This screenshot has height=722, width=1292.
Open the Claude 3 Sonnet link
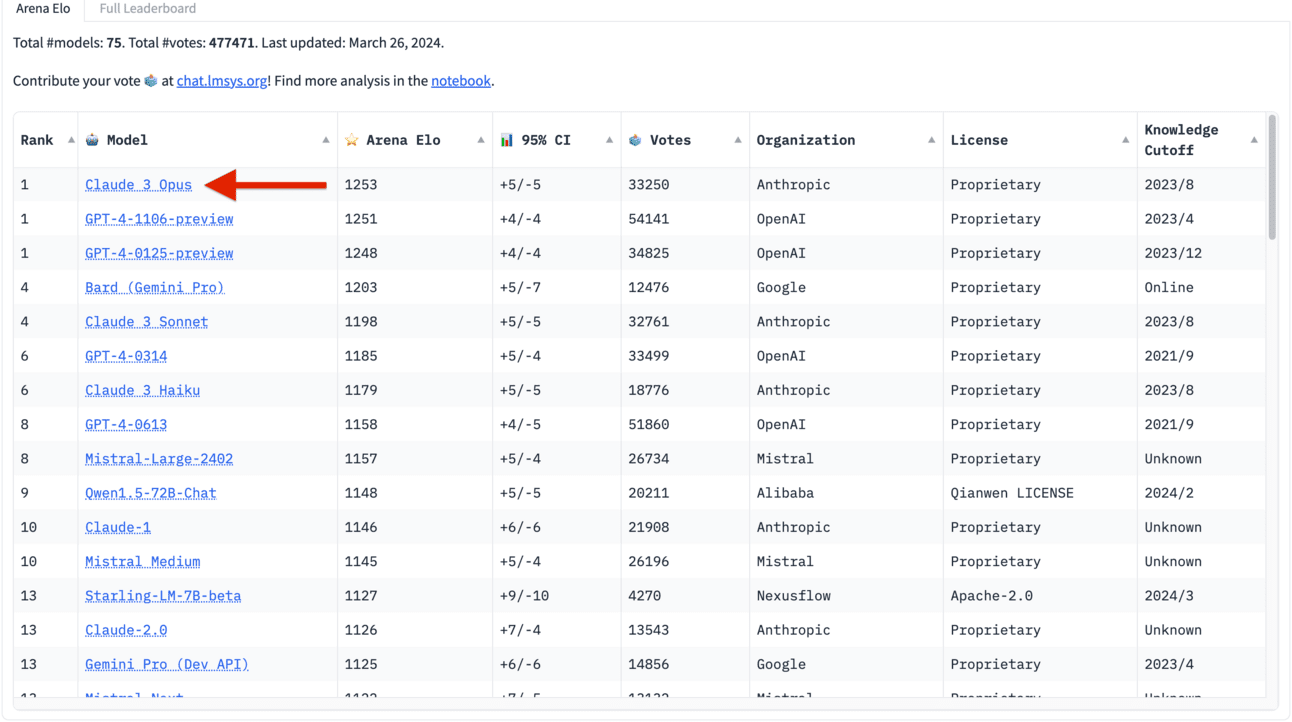pyautogui.click(x=147, y=322)
